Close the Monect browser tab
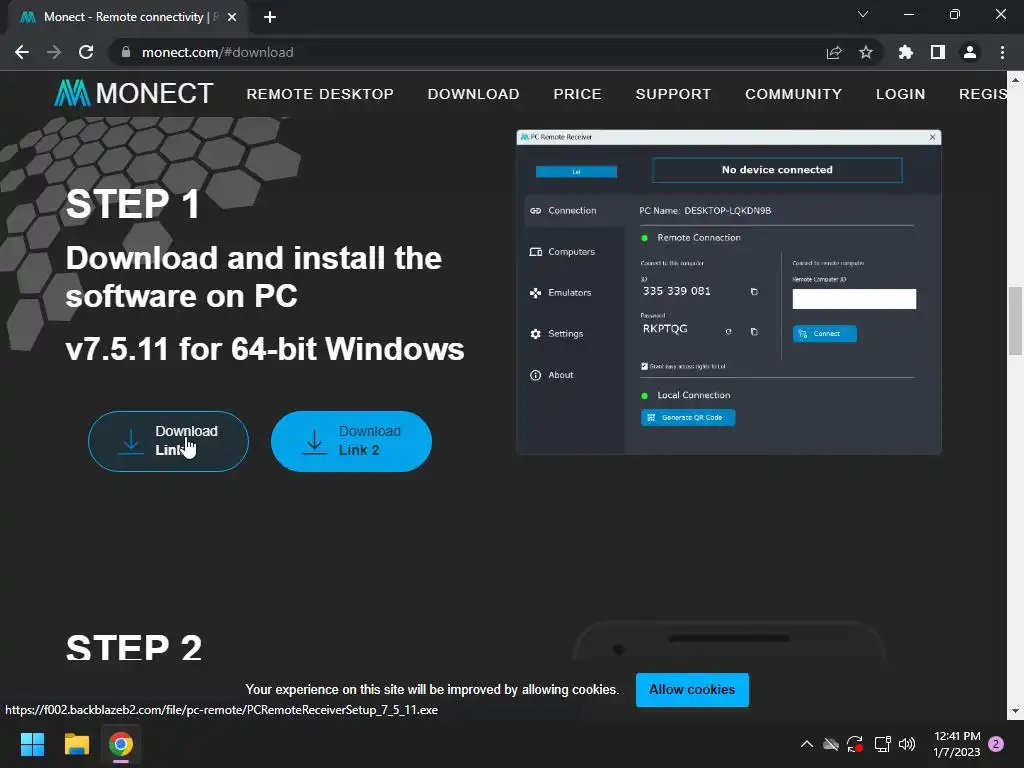1024x768 pixels. point(232,17)
